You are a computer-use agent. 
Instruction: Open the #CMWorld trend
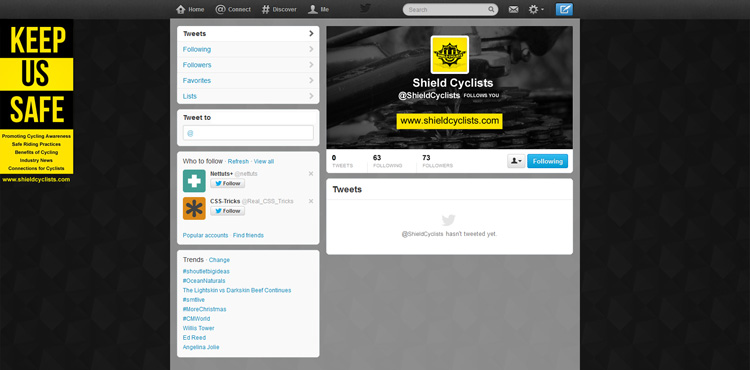click(196, 319)
